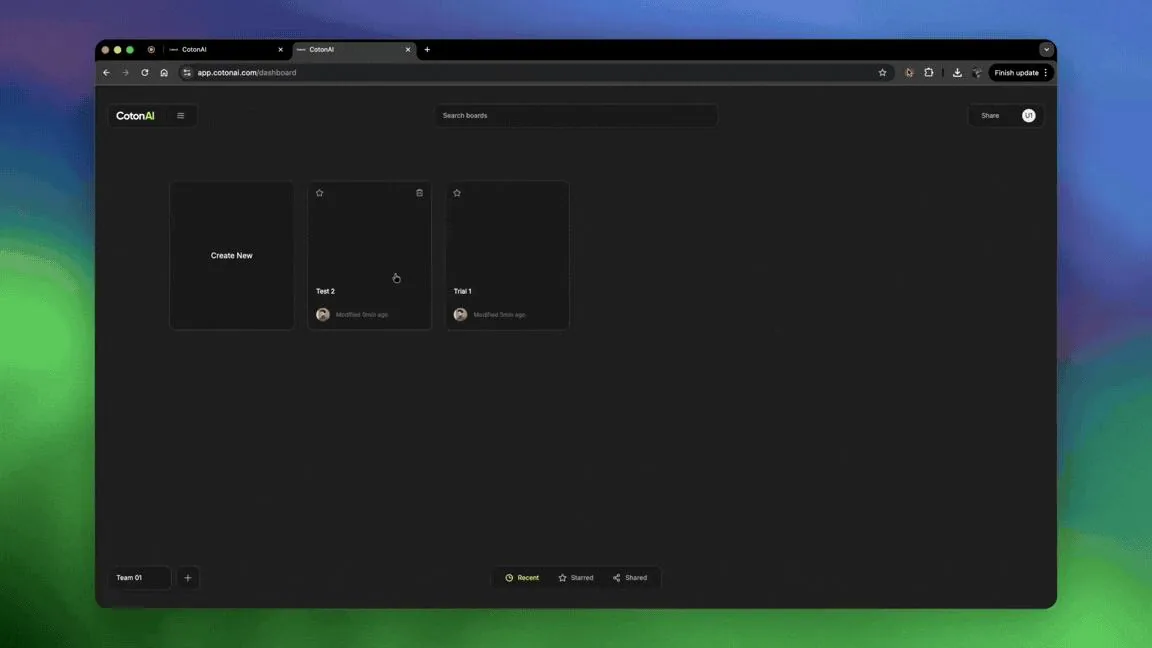This screenshot has width=1152, height=648.
Task: Click the CotonAI logo
Action: tap(135, 115)
